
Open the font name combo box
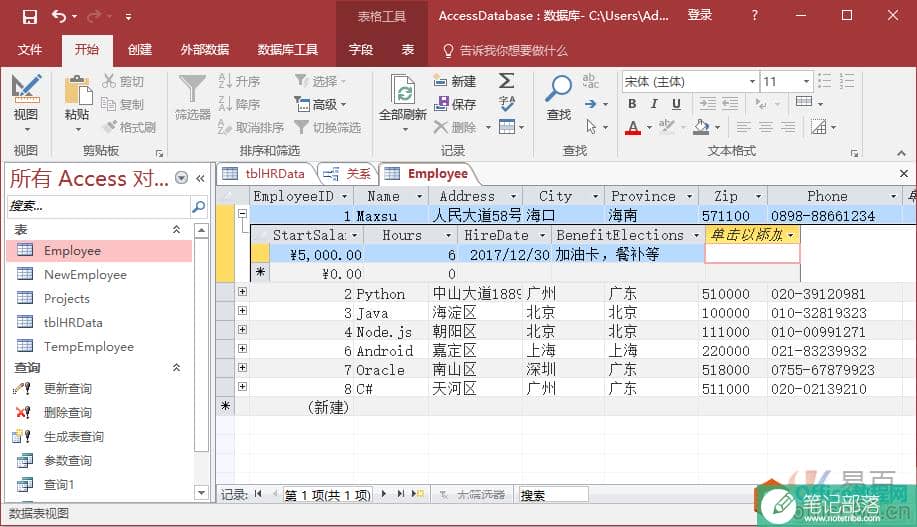[x=690, y=81]
